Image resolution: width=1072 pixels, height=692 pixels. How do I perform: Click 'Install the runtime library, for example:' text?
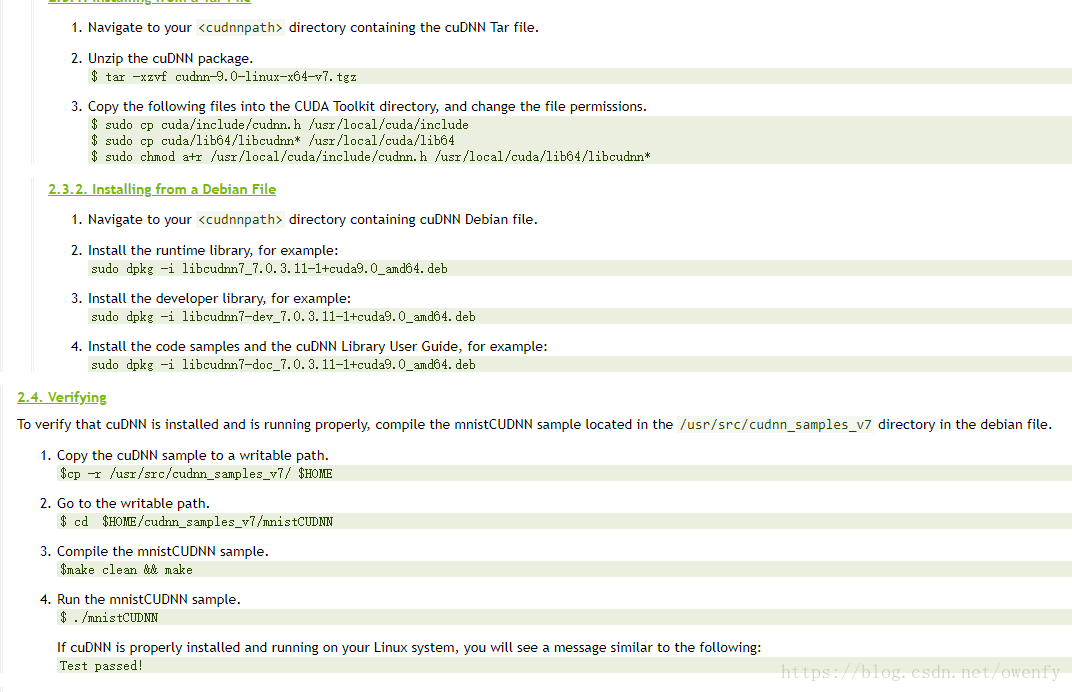click(x=213, y=250)
